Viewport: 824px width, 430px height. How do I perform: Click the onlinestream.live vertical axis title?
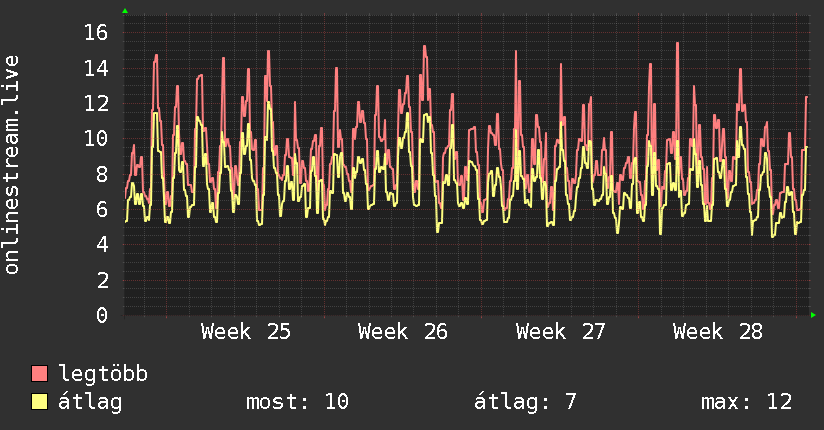click(x=11, y=165)
